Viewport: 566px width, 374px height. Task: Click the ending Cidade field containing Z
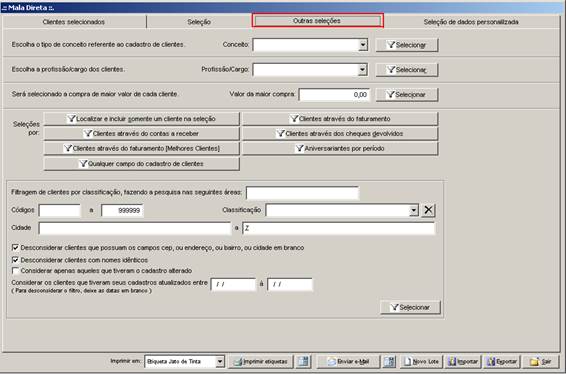point(339,228)
